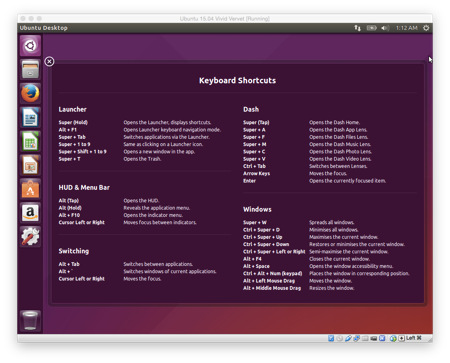Open the network indicator in top panel
The height and width of the screenshot is (363, 450).
tap(357, 28)
